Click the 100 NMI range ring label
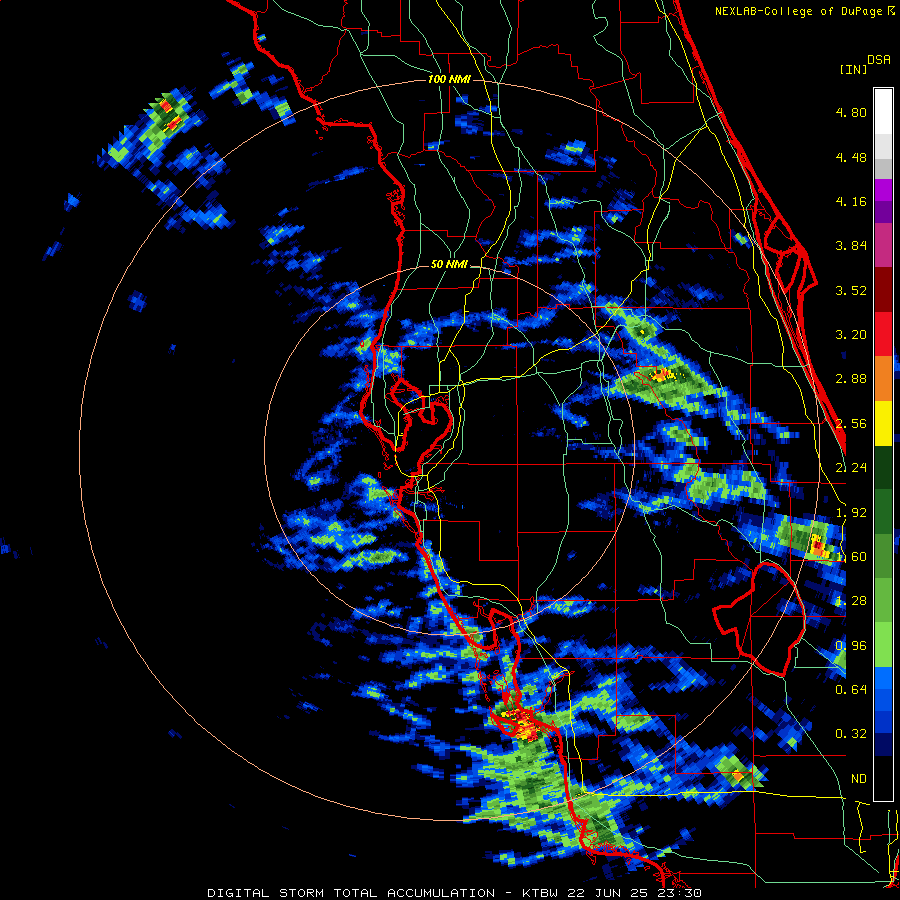The height and width of the screenshot is (900, 900). pos(449,79)
